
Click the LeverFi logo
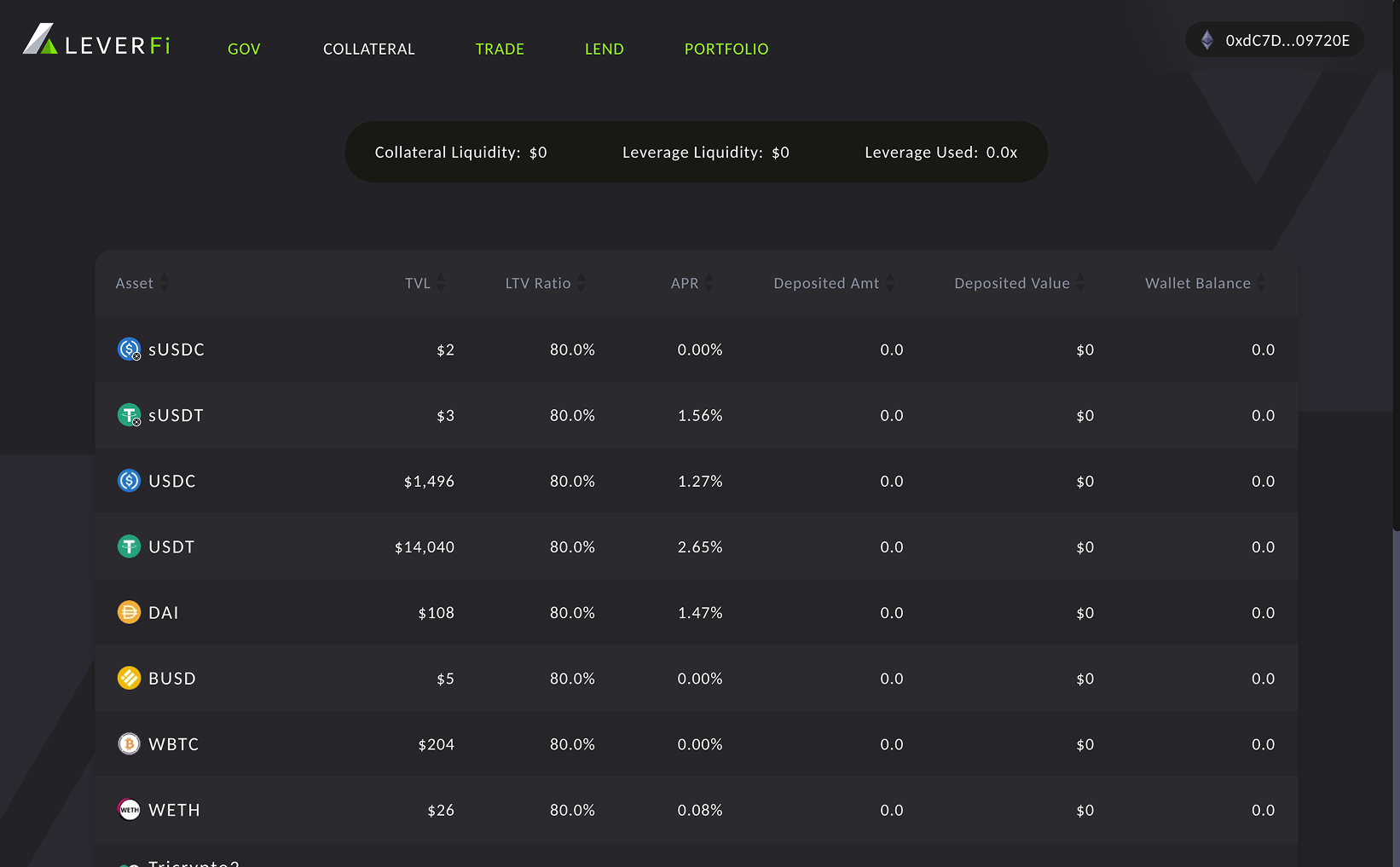(94, 41)
